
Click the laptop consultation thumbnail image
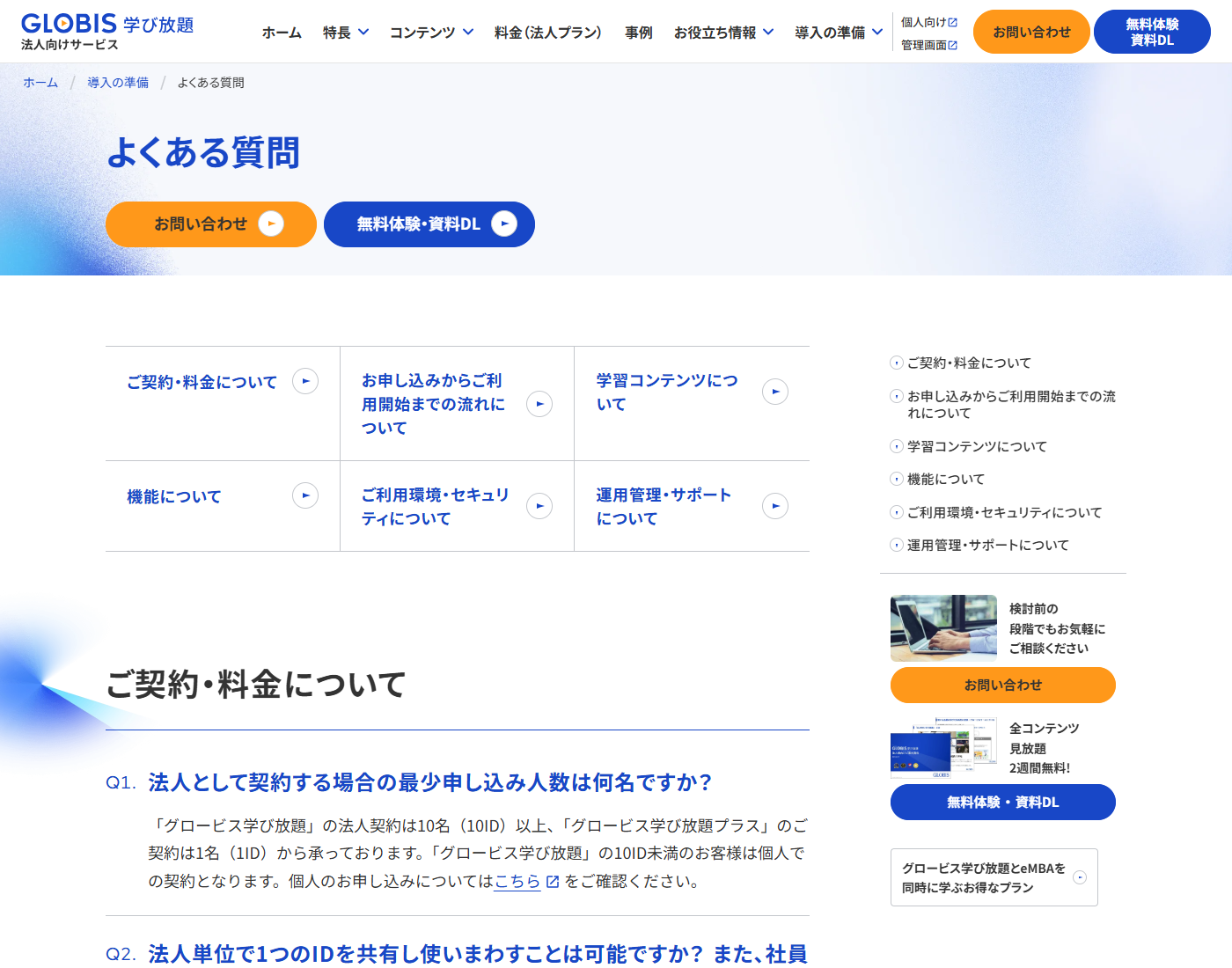pos(943,628)
